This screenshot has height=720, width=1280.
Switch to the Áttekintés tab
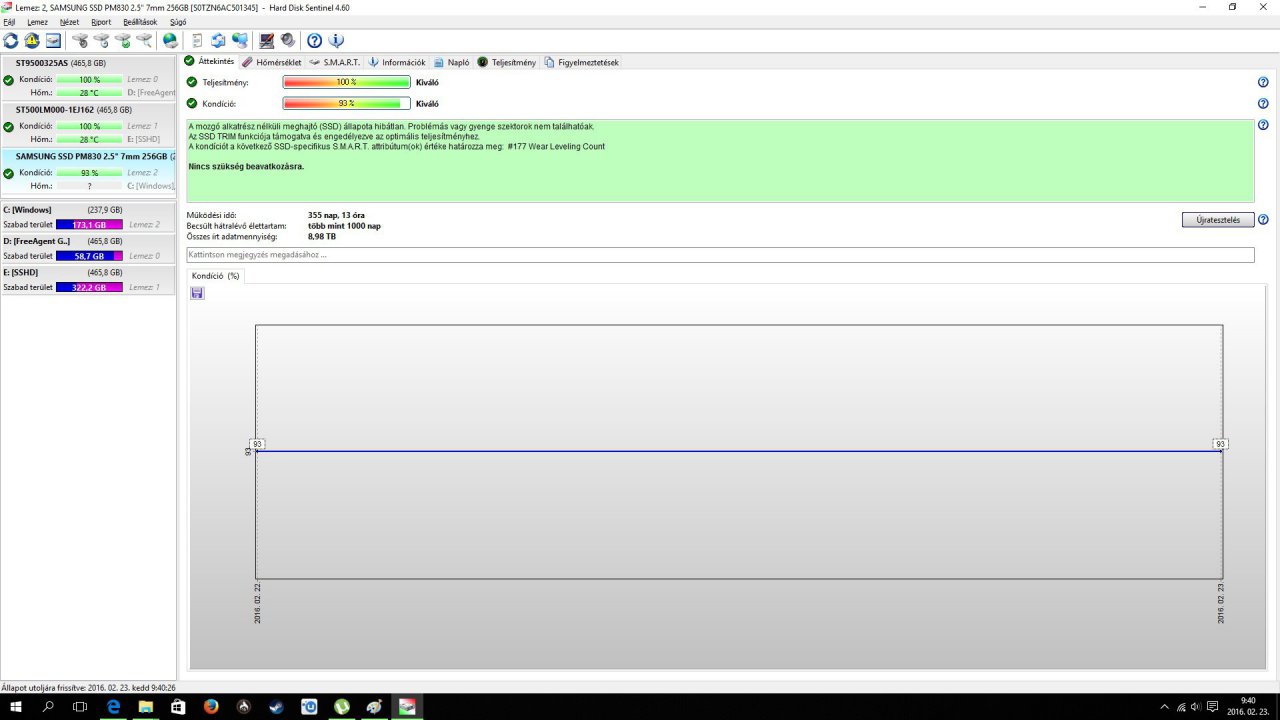click(x=209, y=62)
